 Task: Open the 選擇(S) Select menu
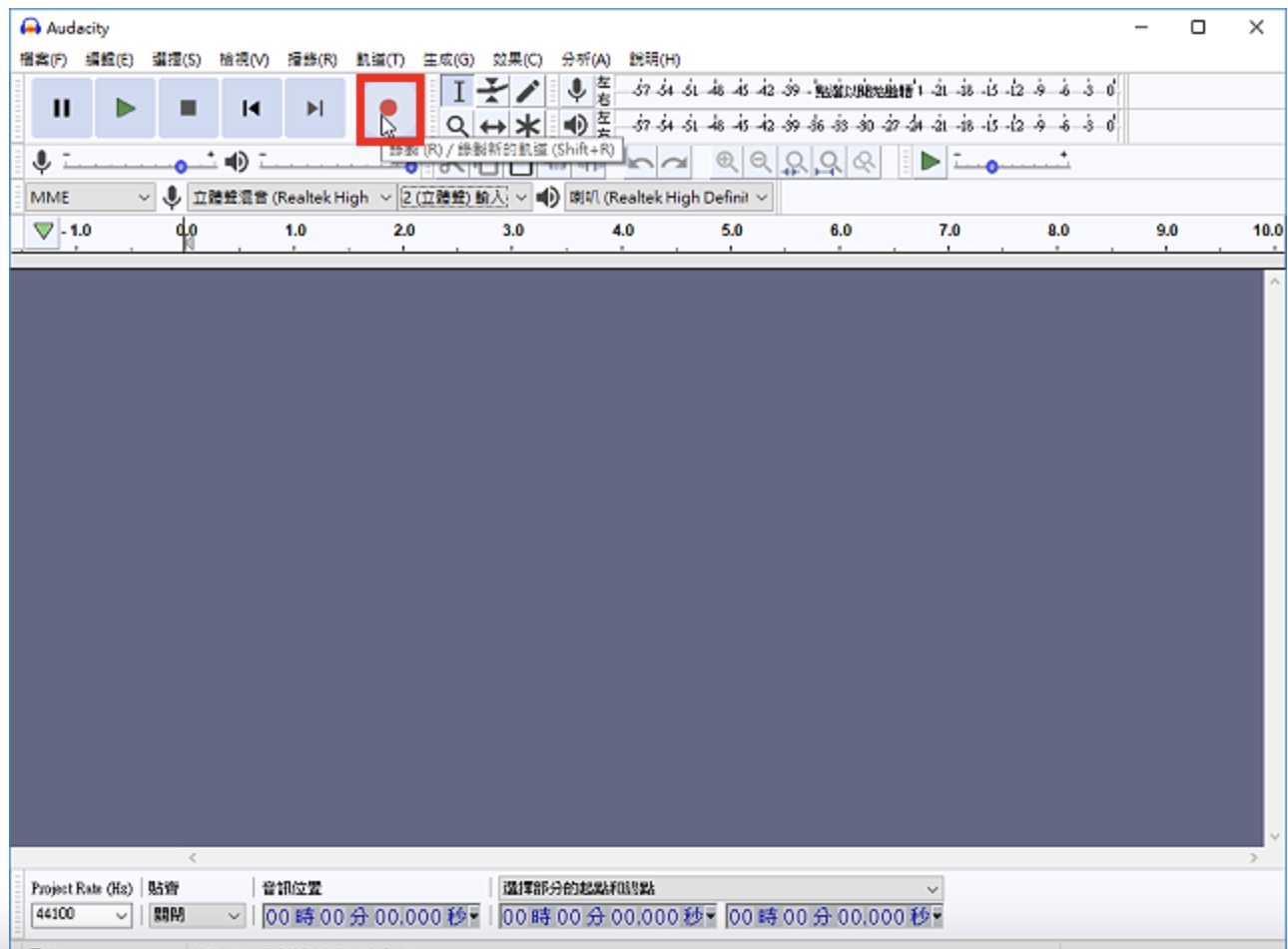177,60
